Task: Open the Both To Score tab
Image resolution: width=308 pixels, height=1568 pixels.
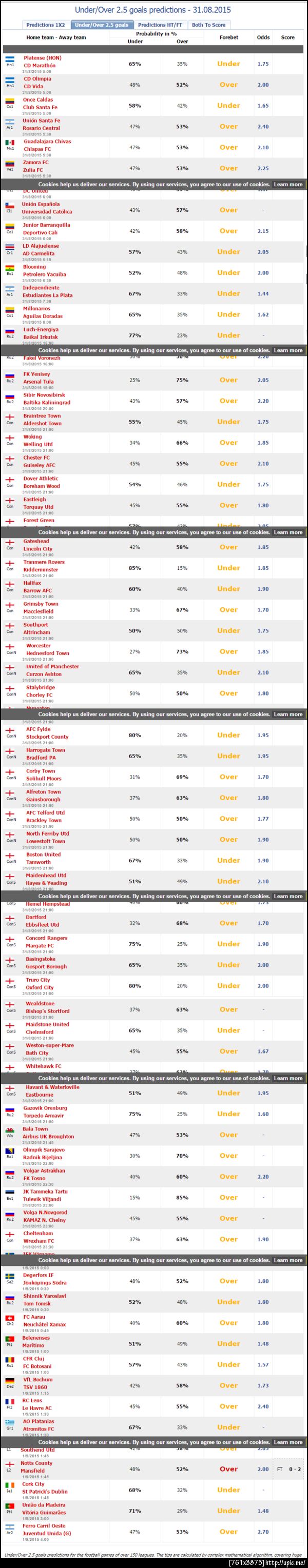Action: (208, 25)
